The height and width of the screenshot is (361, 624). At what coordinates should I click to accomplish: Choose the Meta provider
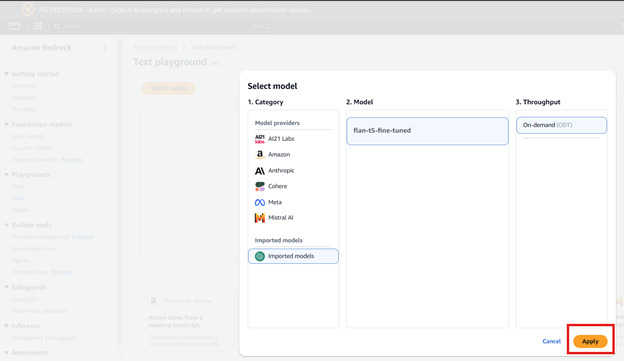click(268, 202)
